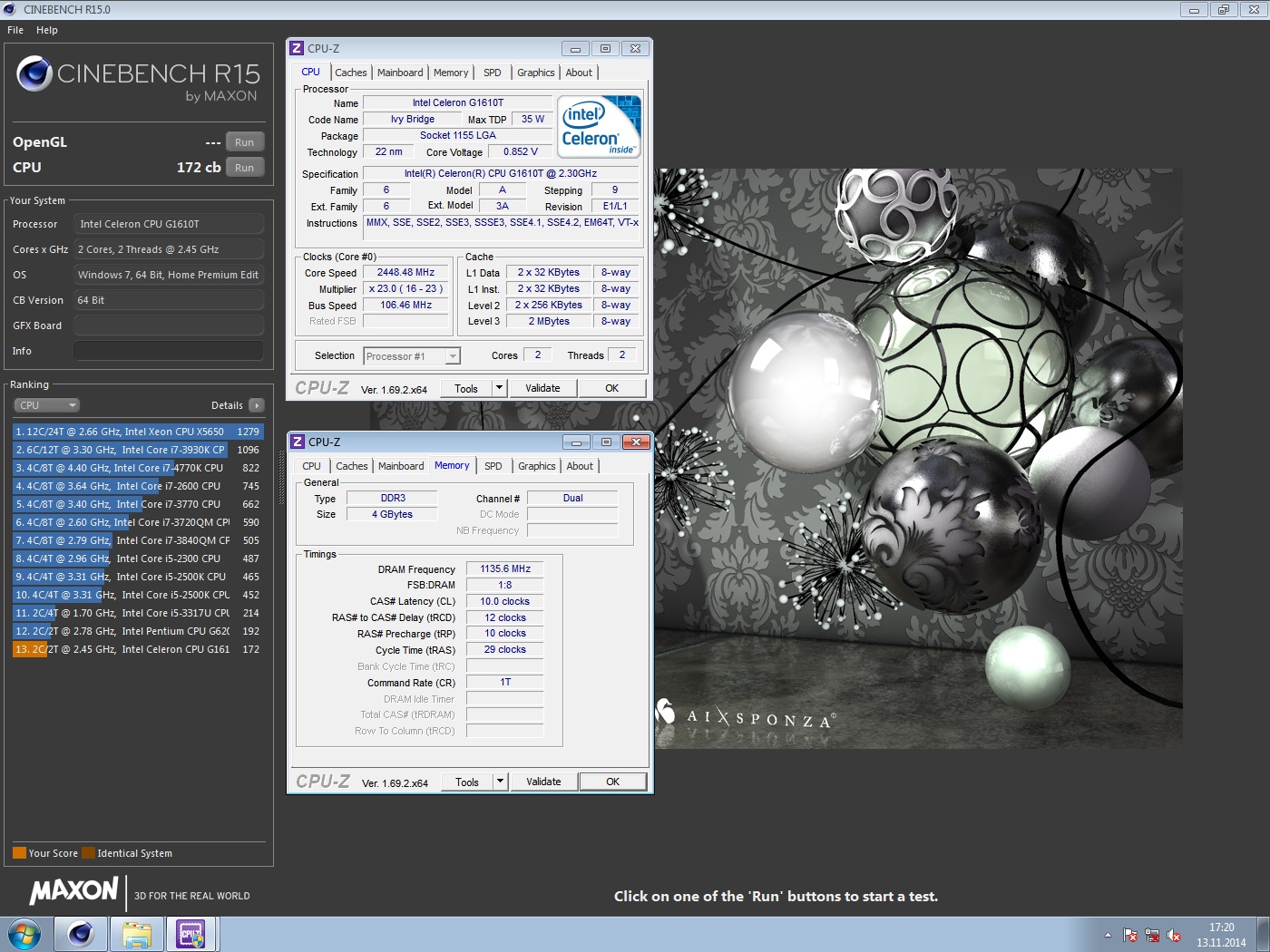Show hidden tray icons arrow
This screenshot has width=1270, height=952.
click(1108, 935)
